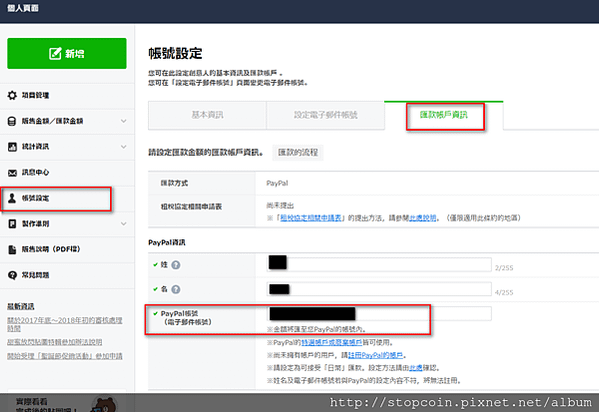The height and width of the screenshot is (412, 599).
Task: Expand the 販售金額／匯款金額 chevron
Action: tap(123, 121)
